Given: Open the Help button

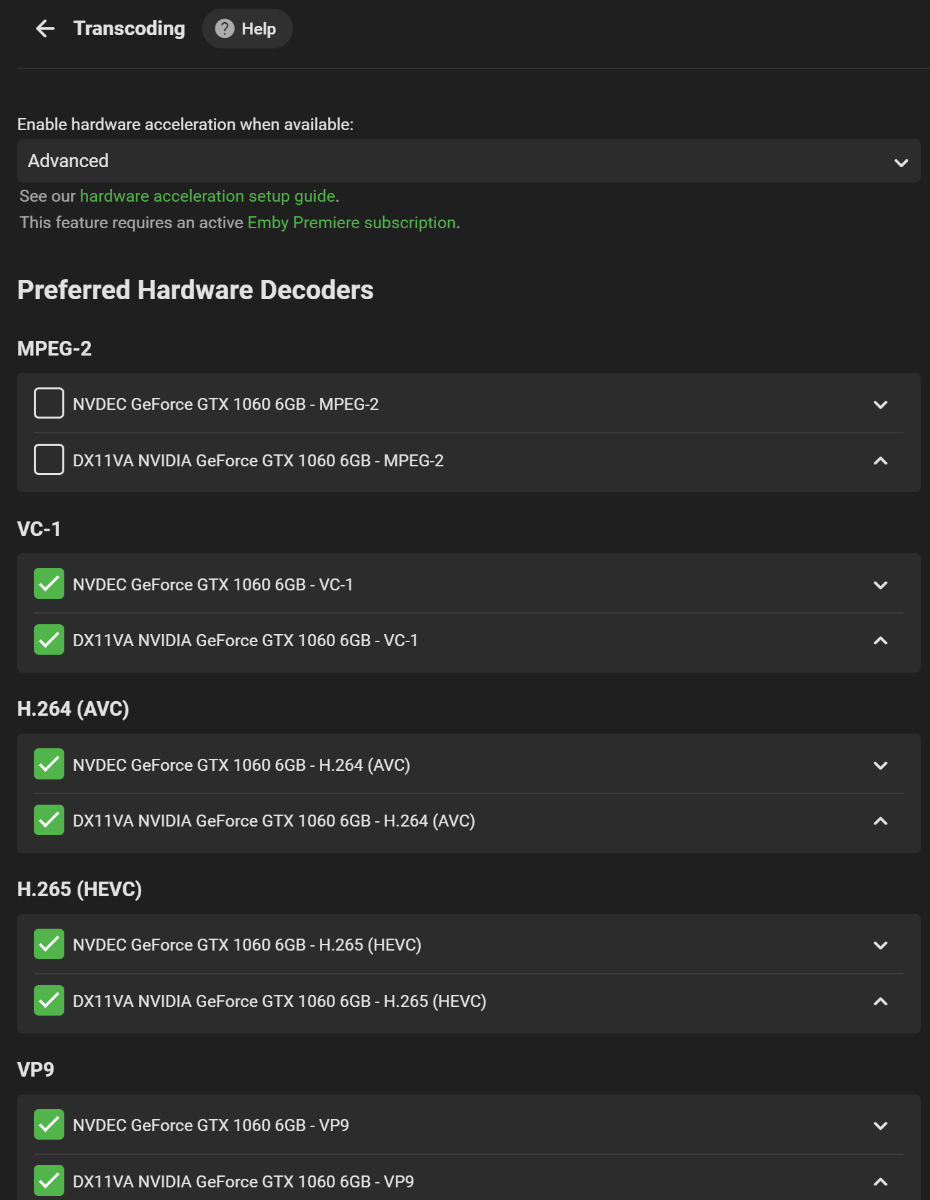Looking at the screenshot, I should 247,29.
